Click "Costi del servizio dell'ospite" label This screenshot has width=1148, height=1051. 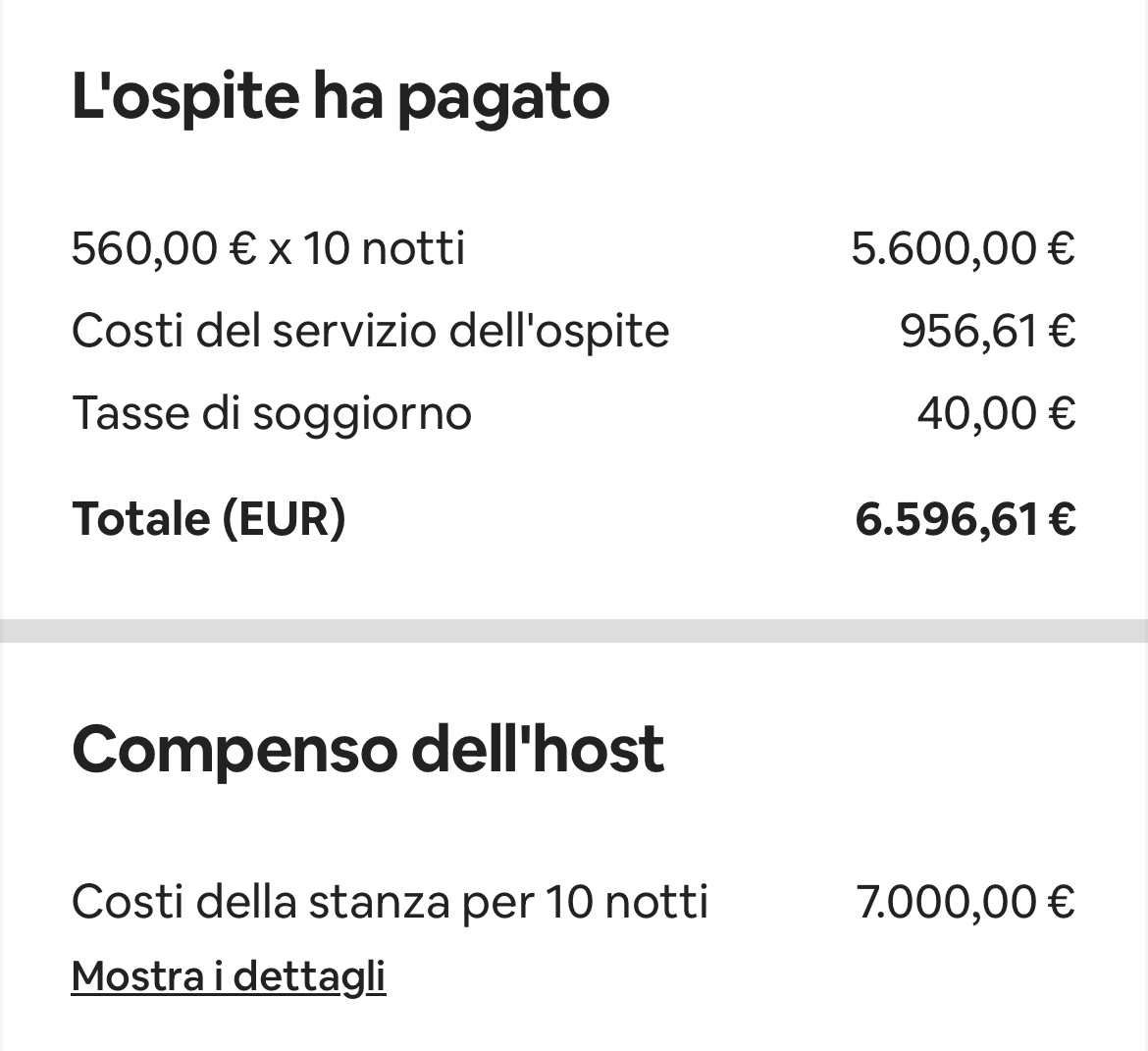370,330
